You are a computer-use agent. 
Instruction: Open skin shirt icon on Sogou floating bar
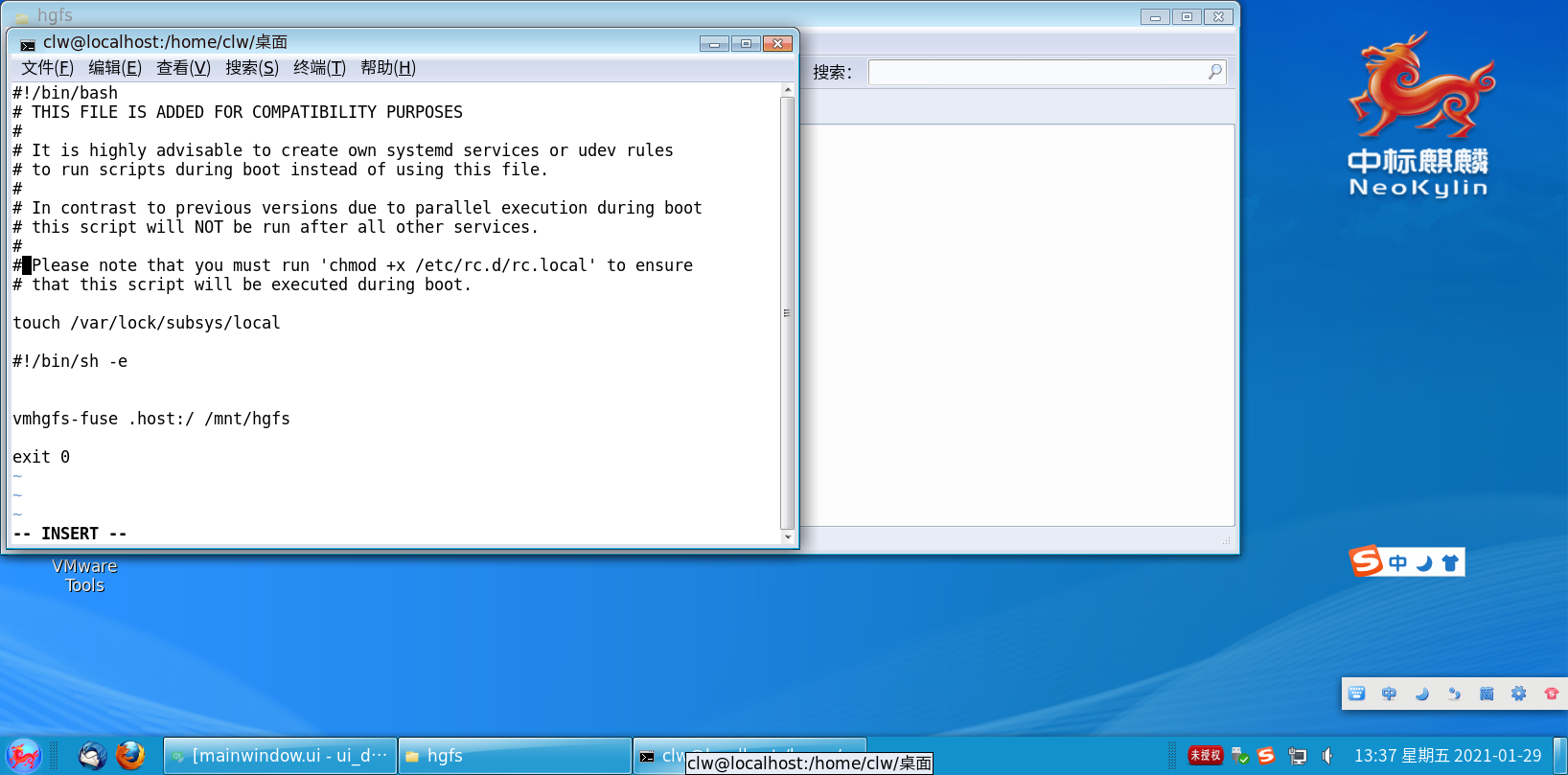tap(1450, 563)
